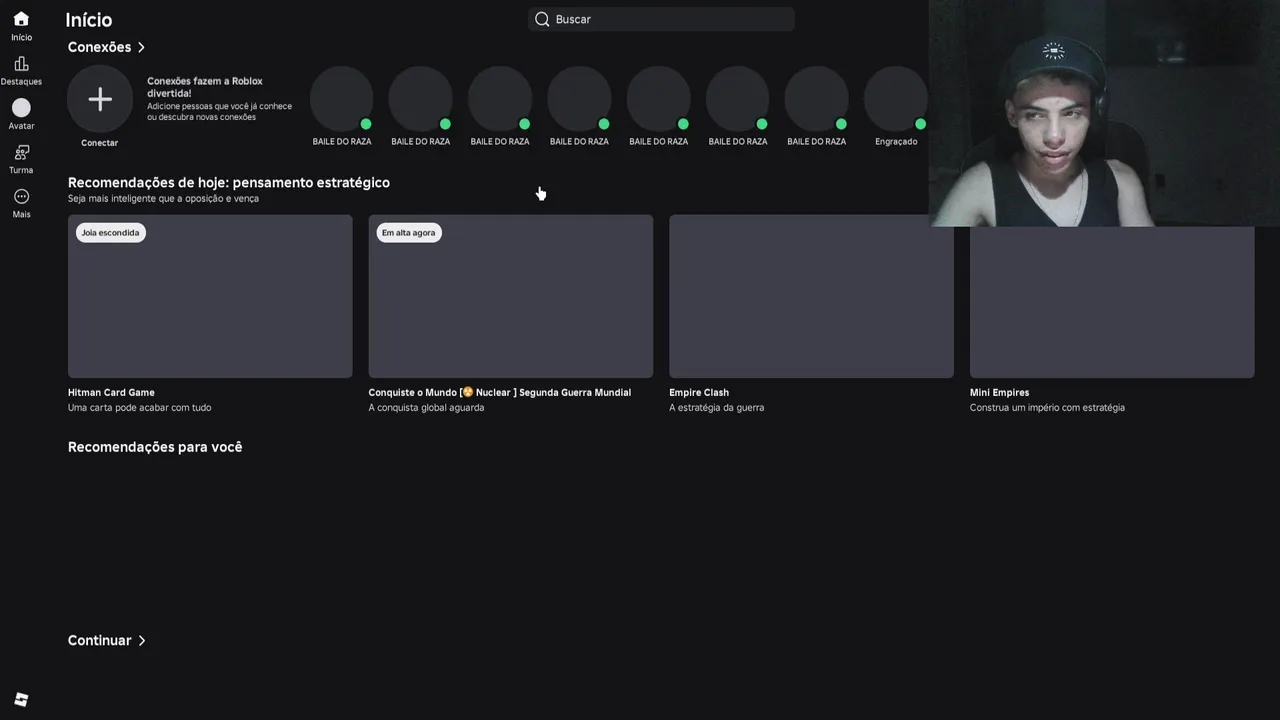Click the search magnifier icon

click(x=542, y=19)
